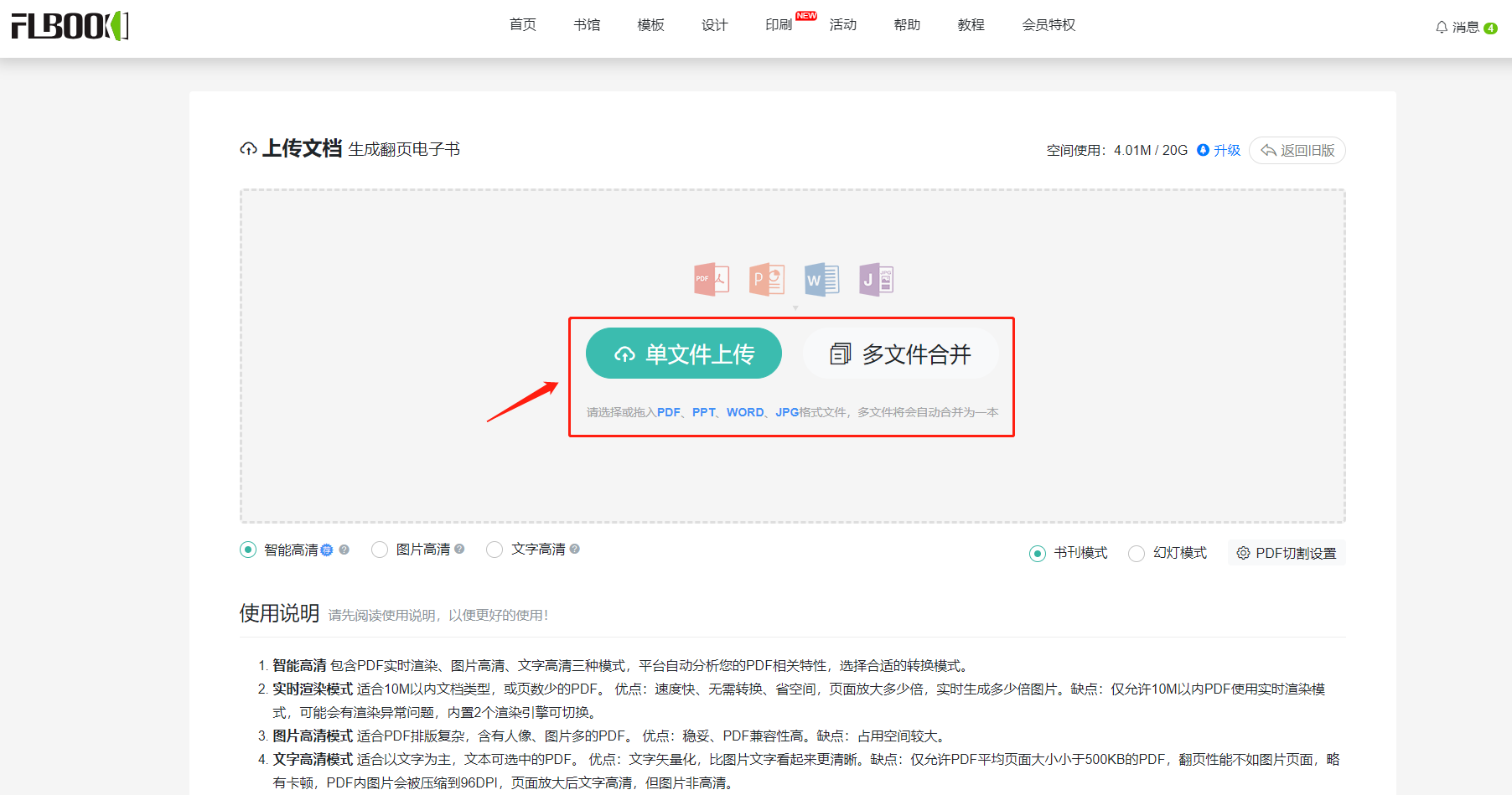Select the 智能高清 radio option

[x=248, y=550]
